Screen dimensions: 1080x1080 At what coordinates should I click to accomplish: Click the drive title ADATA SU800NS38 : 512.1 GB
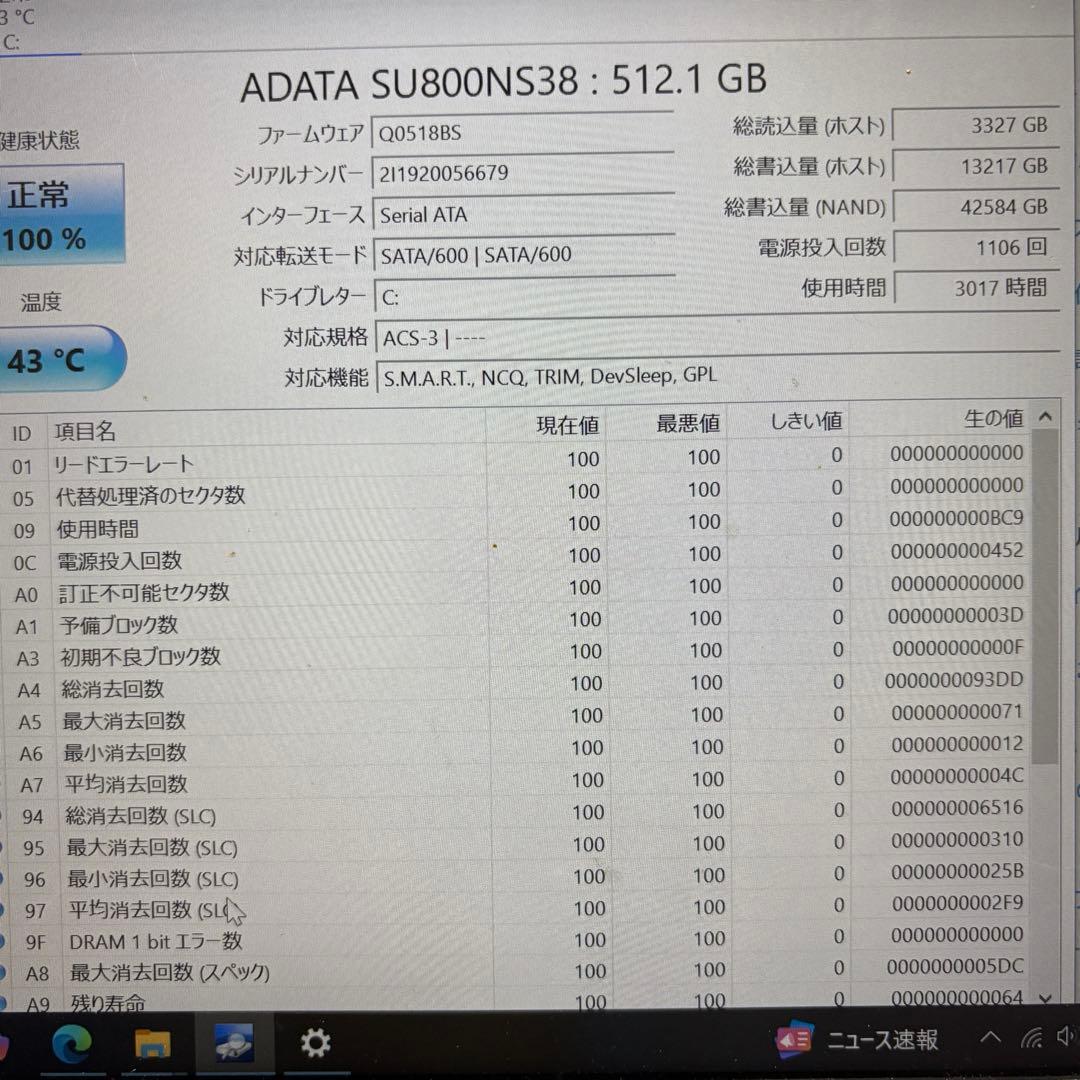coord(503,82)
